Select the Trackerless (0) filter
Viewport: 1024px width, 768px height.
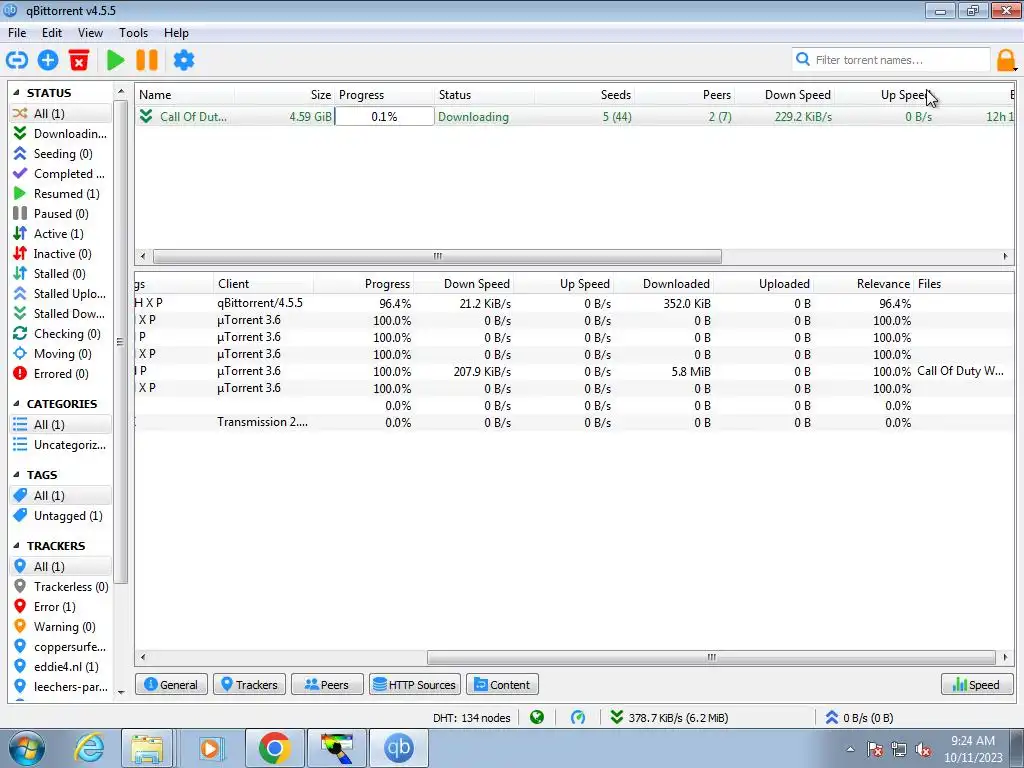click(60, 587)
